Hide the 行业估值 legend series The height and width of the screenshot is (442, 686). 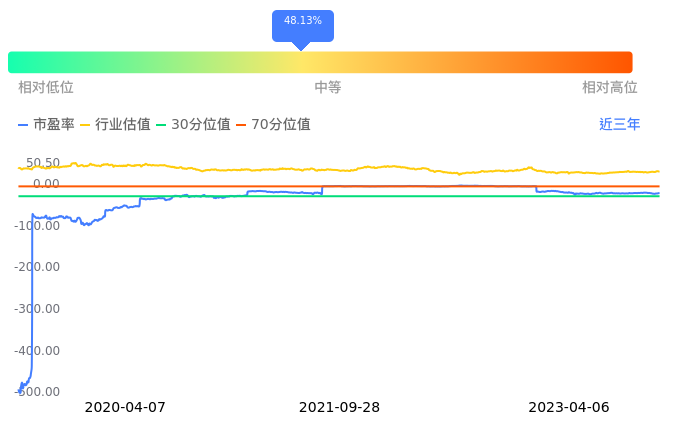(x=115, y=125)
